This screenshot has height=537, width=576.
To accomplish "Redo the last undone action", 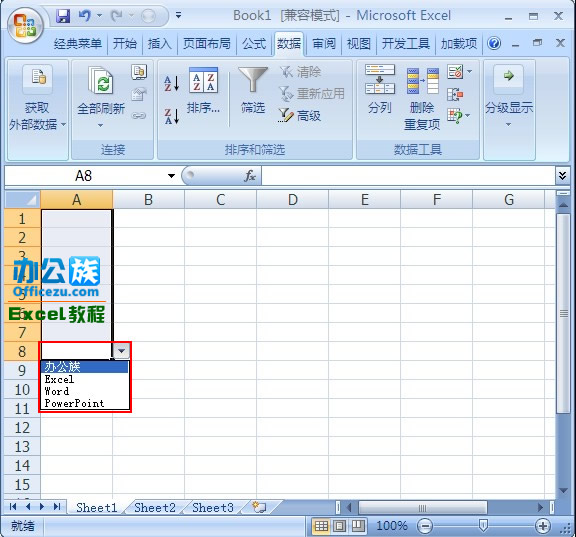I will [x=117, y=16].
